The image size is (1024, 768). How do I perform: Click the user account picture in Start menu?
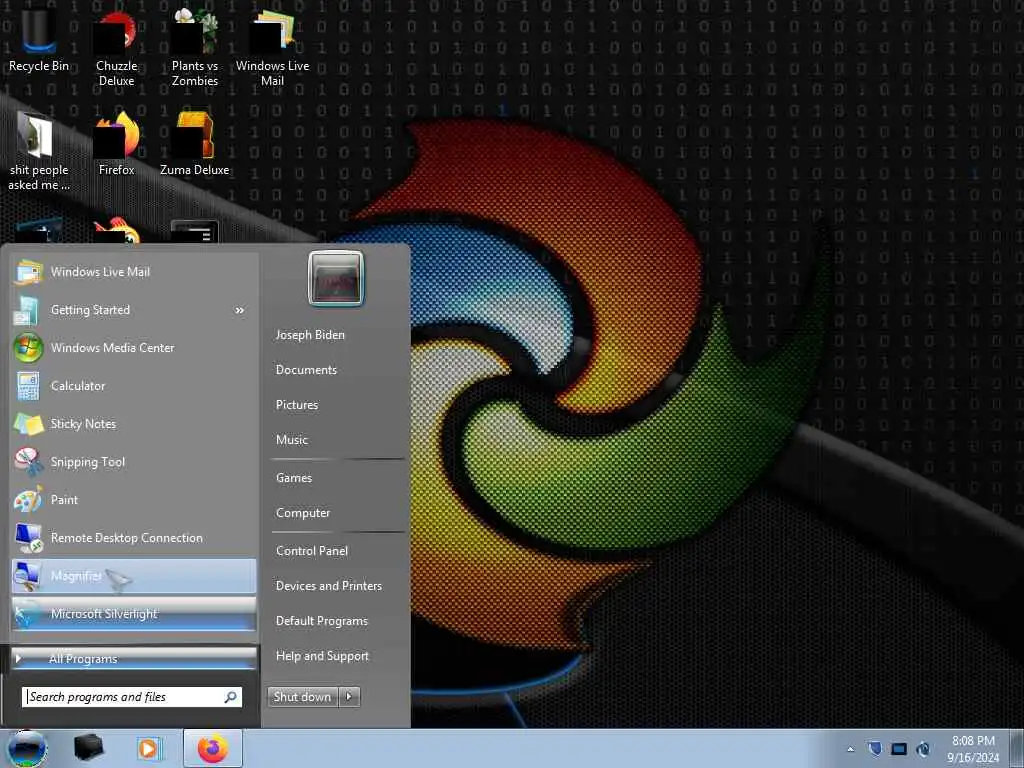(x=336, y=278)
